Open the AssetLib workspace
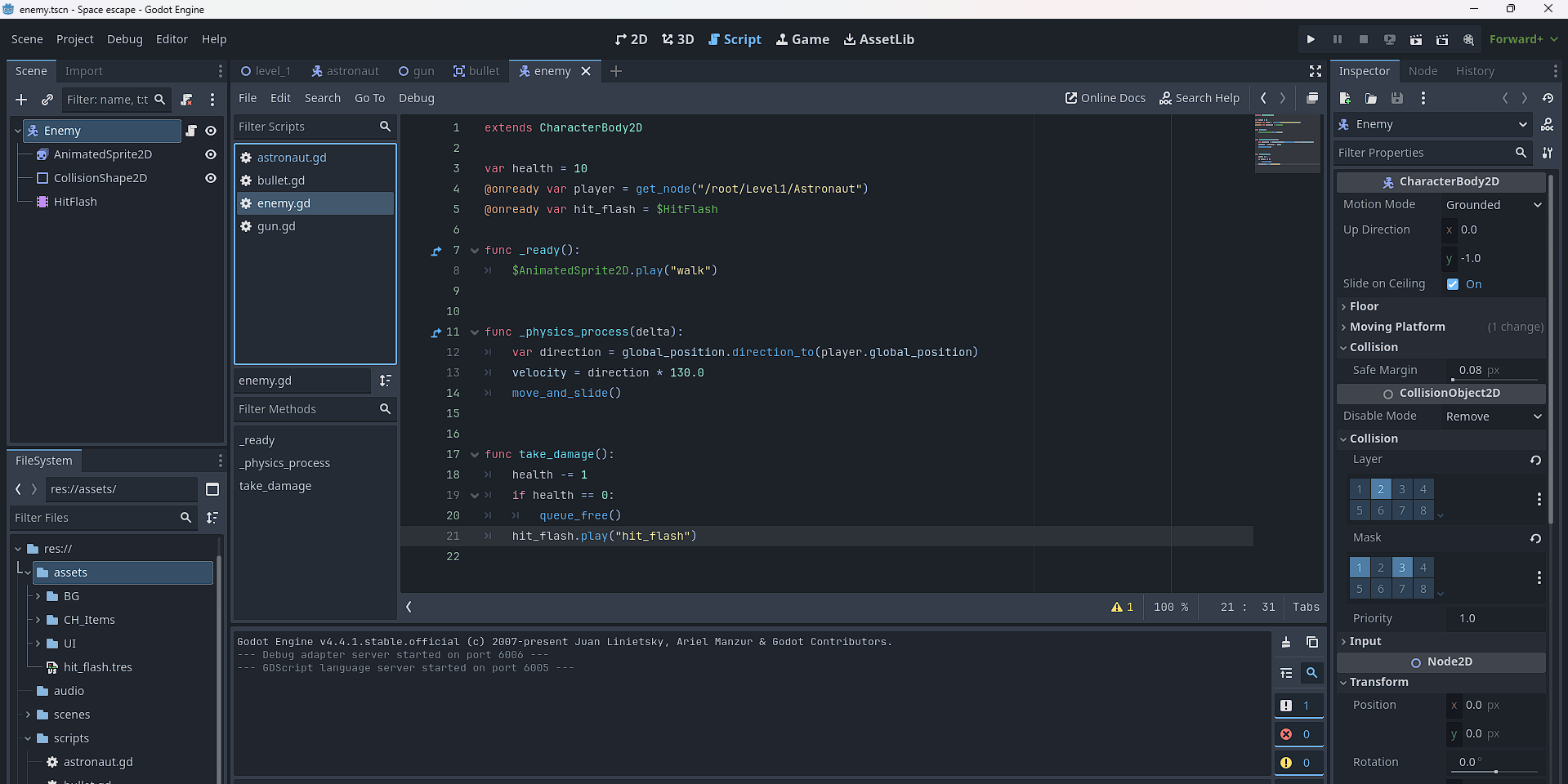Screen dimensions: 1568x784 pos(879,39)
